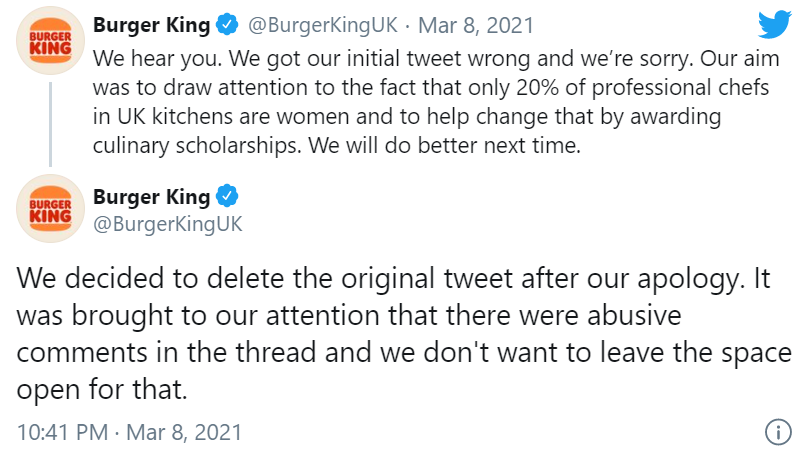Click verified badge on the reply tweet
Viewport: 807px width, 461px height.
tap(227, 196)
